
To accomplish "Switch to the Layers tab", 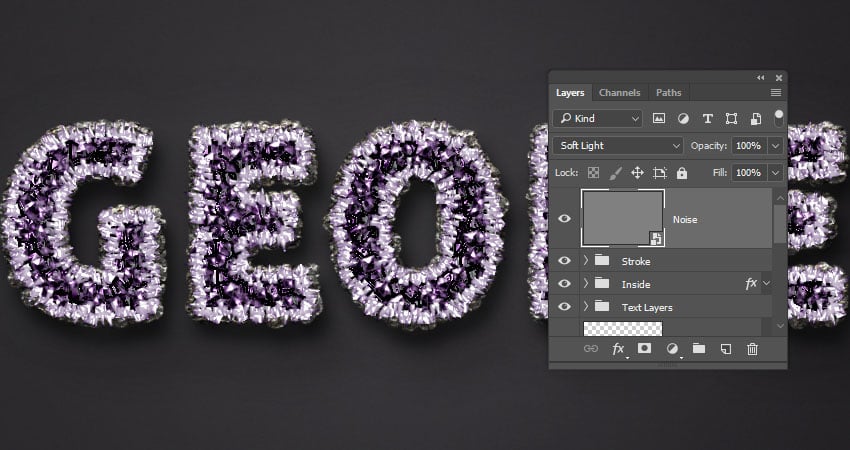I will click(x=570, y=93).
